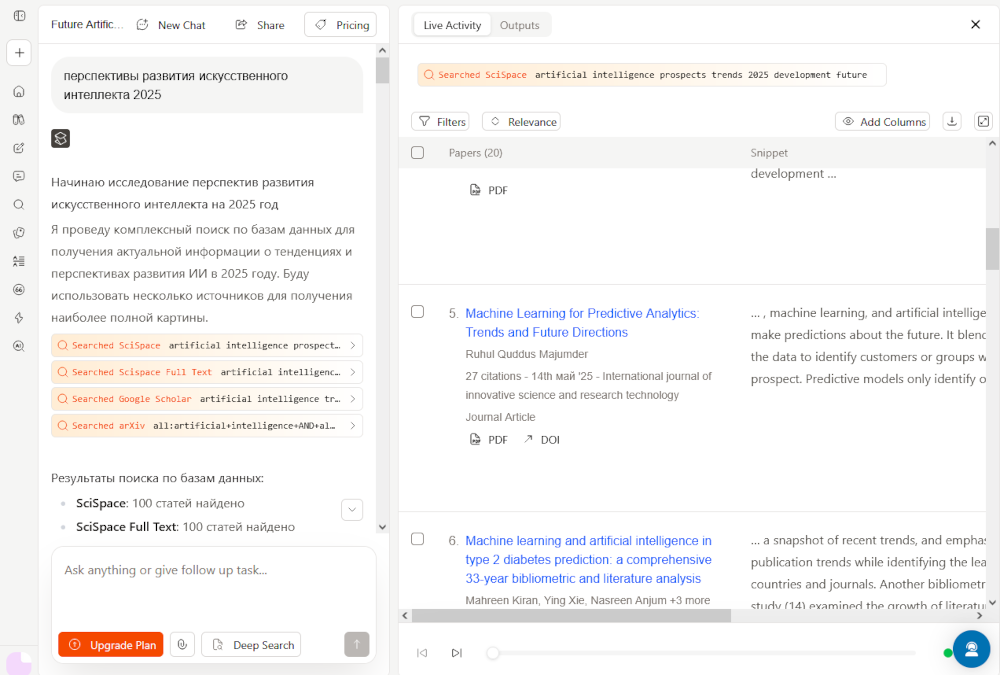Image resolution: width=1000 pixels, height=675 pixels.
Task: Switch to the Live Activity tab
Action: point(452,25)
